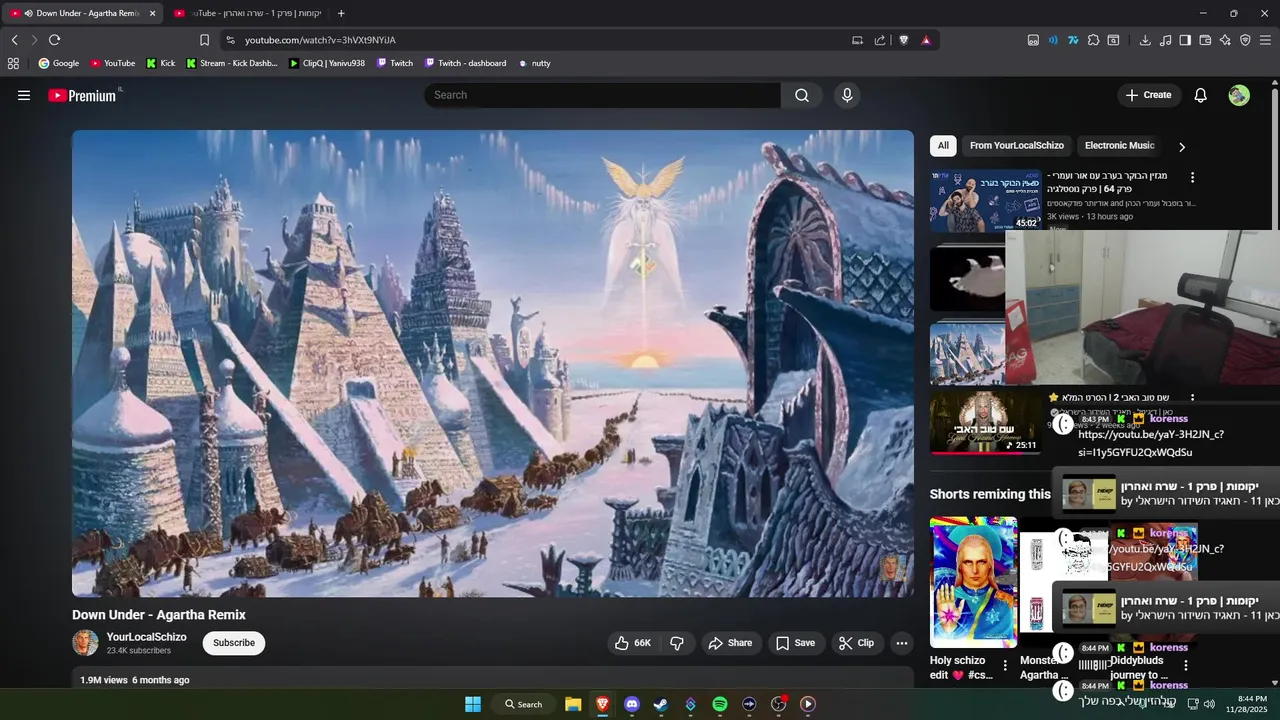
Task: Open the YouTube bookmark
Action: [113, 63]
